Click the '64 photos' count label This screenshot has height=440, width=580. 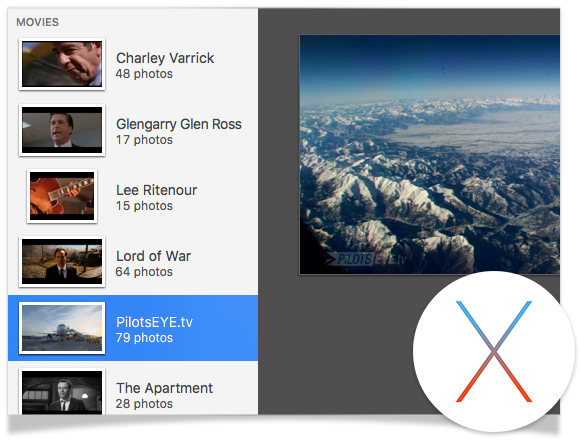coord(144,272)
